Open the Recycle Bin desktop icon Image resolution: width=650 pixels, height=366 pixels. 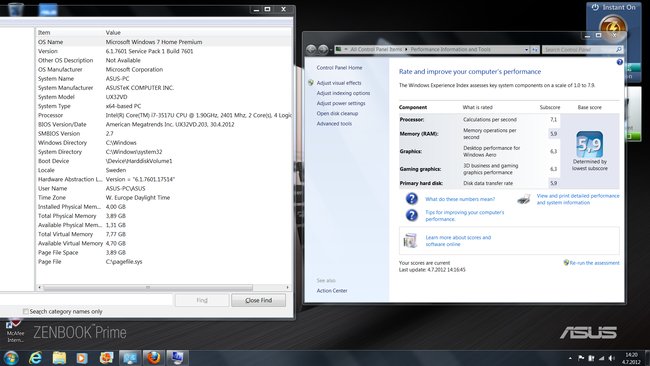[x=16, y=9]
